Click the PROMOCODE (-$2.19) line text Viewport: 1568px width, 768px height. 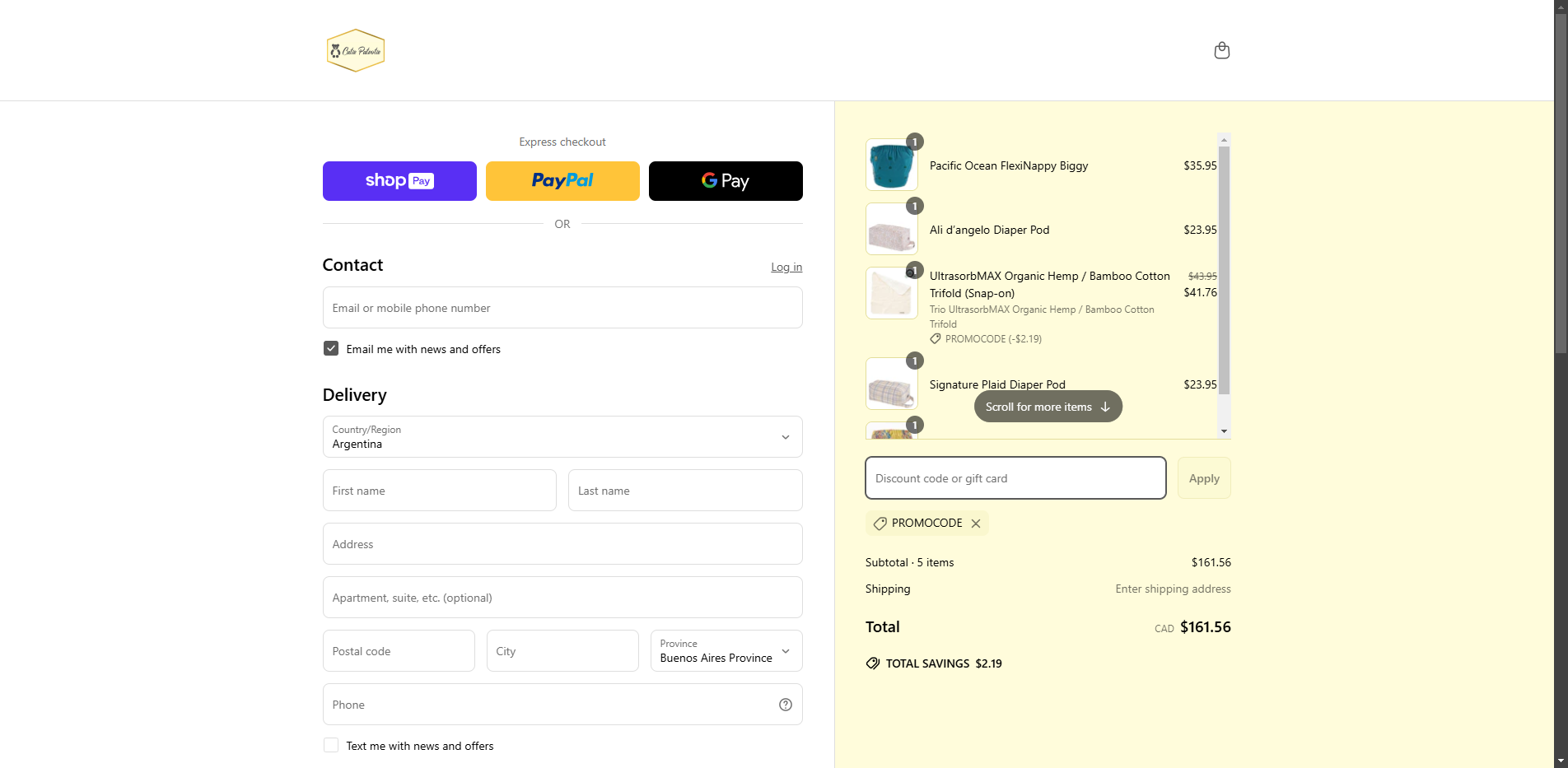tap(993, 339)
